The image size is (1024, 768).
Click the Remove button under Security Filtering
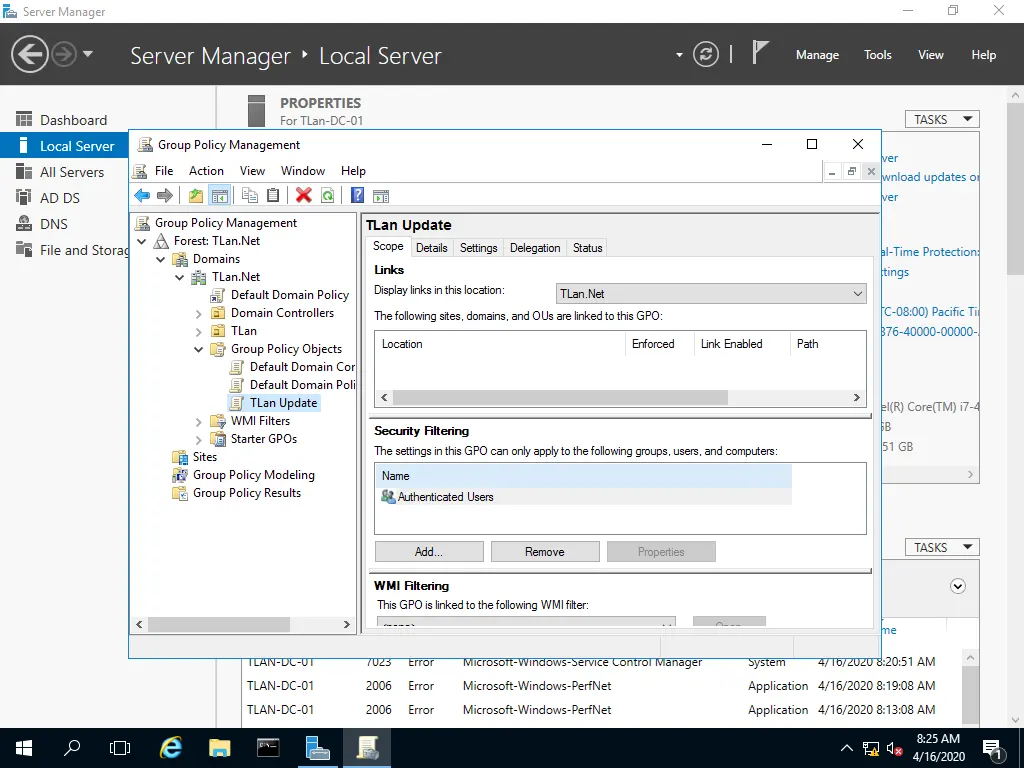tap(545, 552)
